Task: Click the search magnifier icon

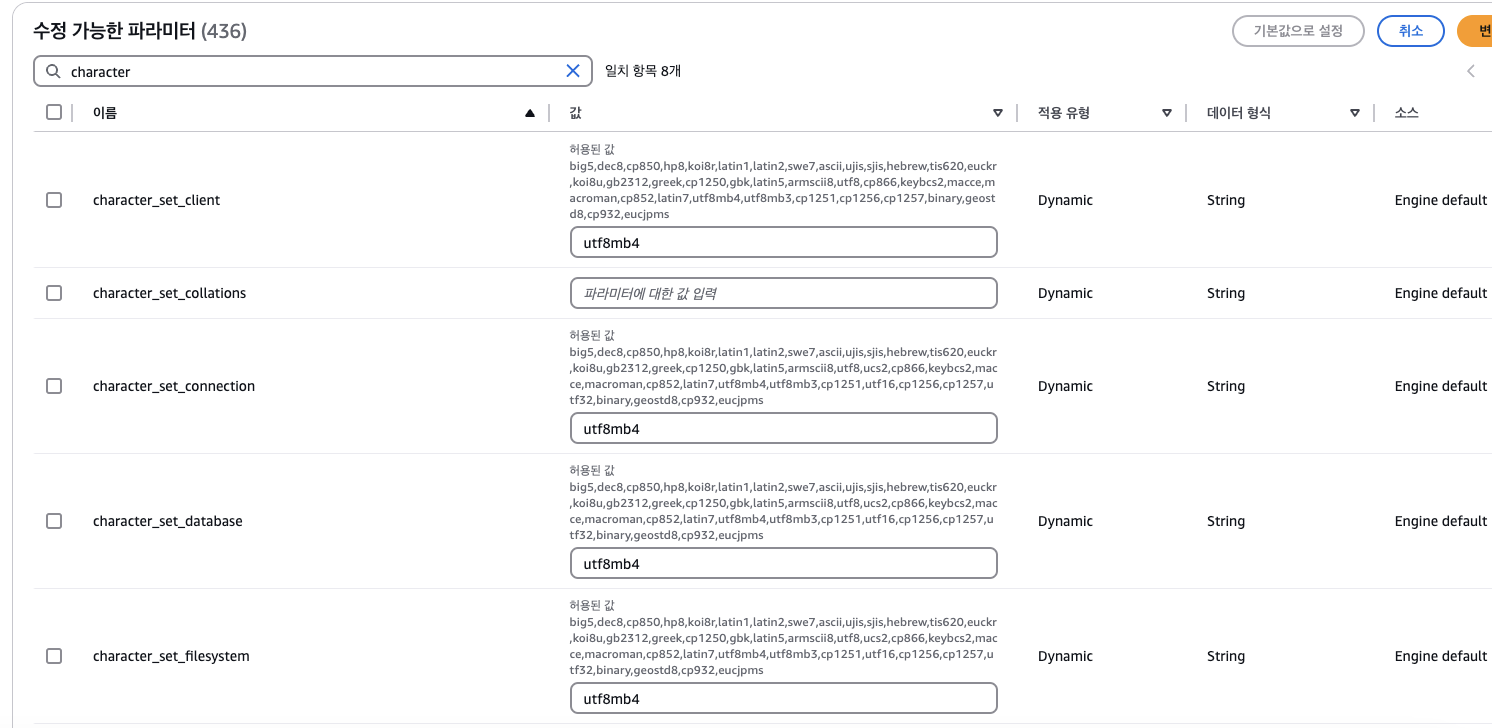Action: (x=54, y=71)
